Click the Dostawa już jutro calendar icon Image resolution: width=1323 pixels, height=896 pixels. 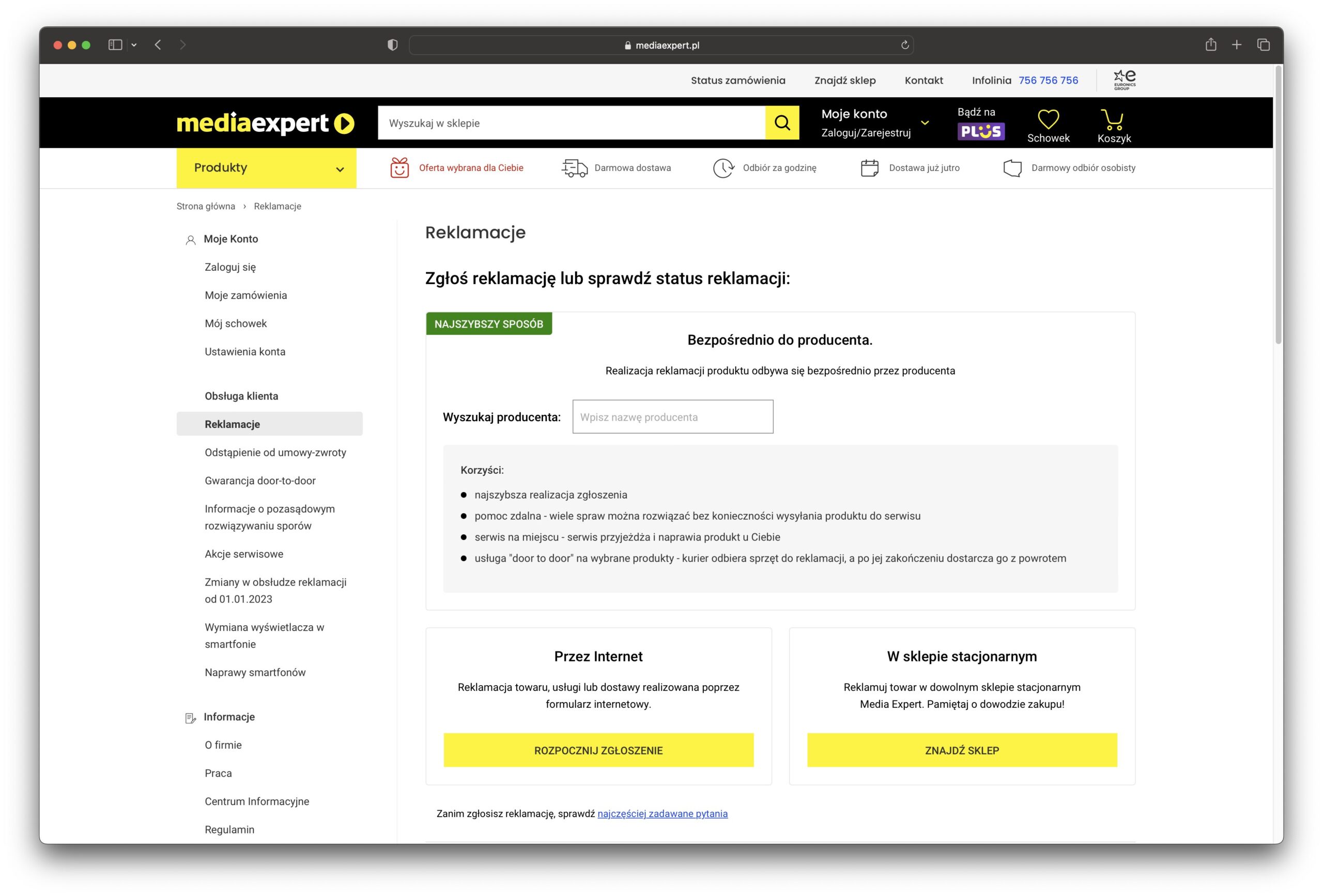tap(869, 168)
